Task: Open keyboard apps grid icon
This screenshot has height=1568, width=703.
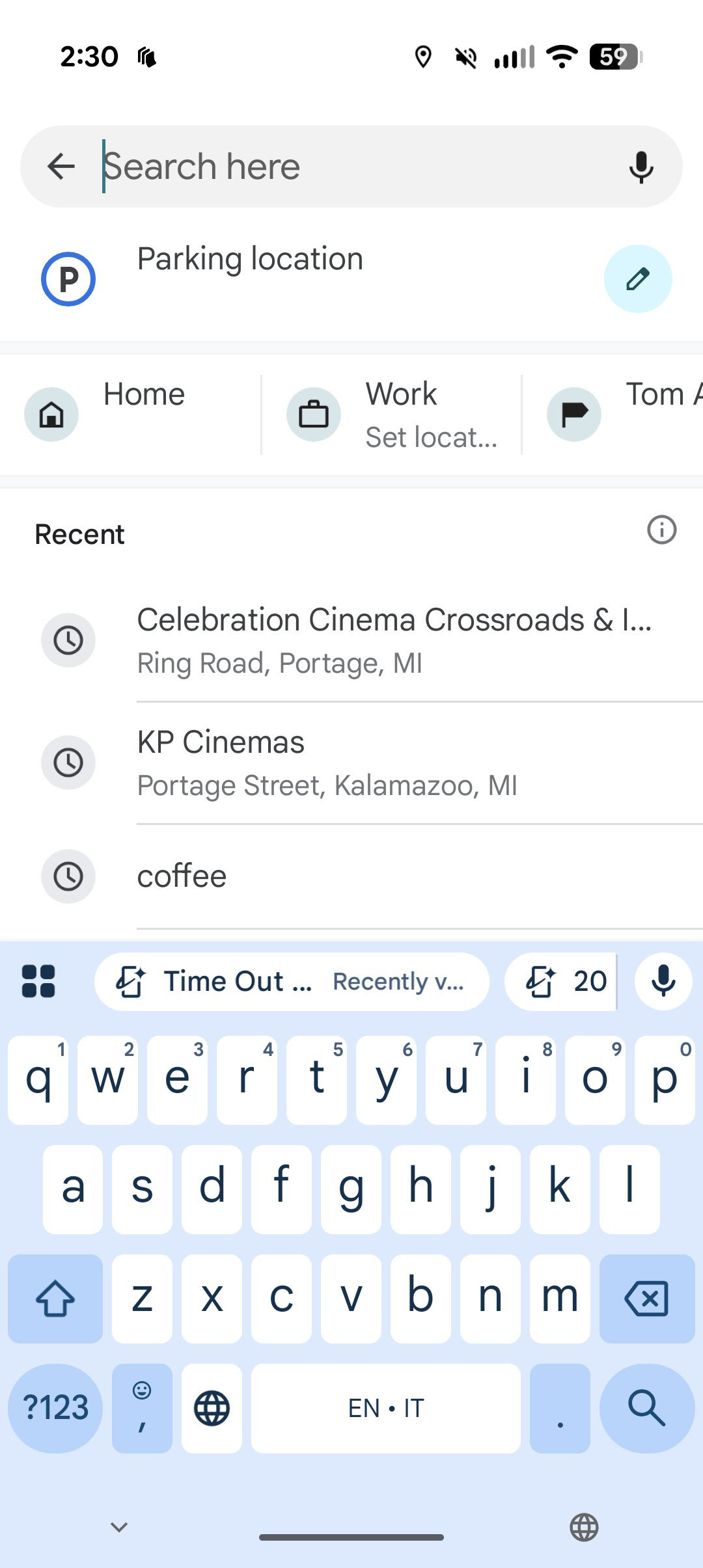Action: click(38, 981)
